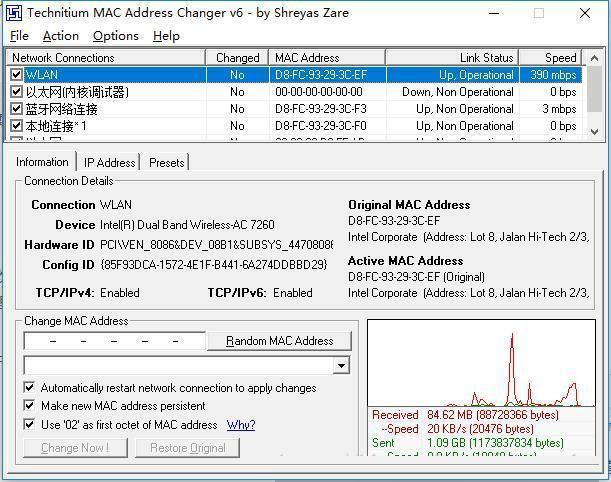Image resolution: width=611 pixels, height=482 pixels.
Task: Click the Technitium app icon in title bar
Action: pyautogui.click(x=14, y=13)
